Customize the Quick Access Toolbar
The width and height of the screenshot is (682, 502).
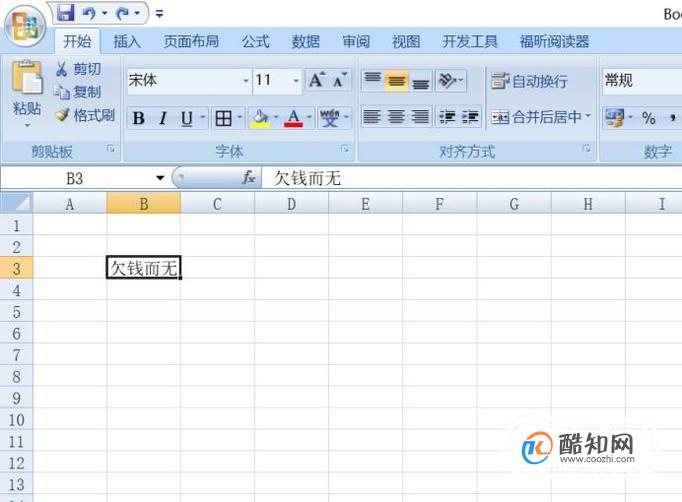tap(159, 14)
